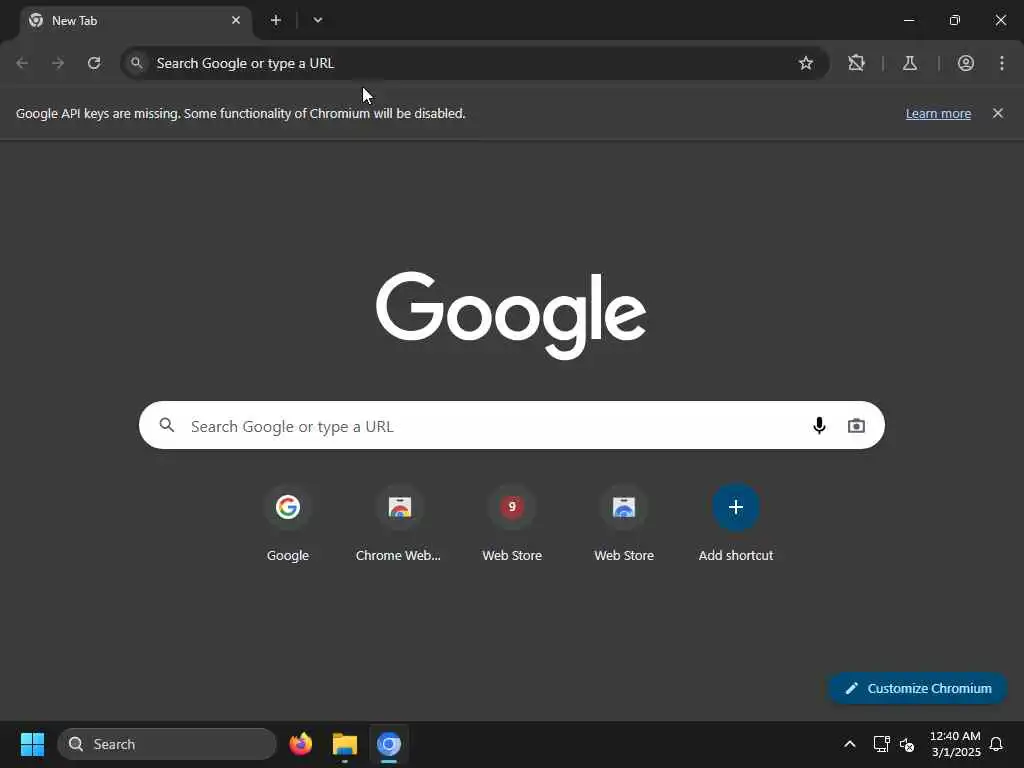Screen dimensions: 1024x768
Task: Open the Learn more link
Action: click(x=938, y=114)
